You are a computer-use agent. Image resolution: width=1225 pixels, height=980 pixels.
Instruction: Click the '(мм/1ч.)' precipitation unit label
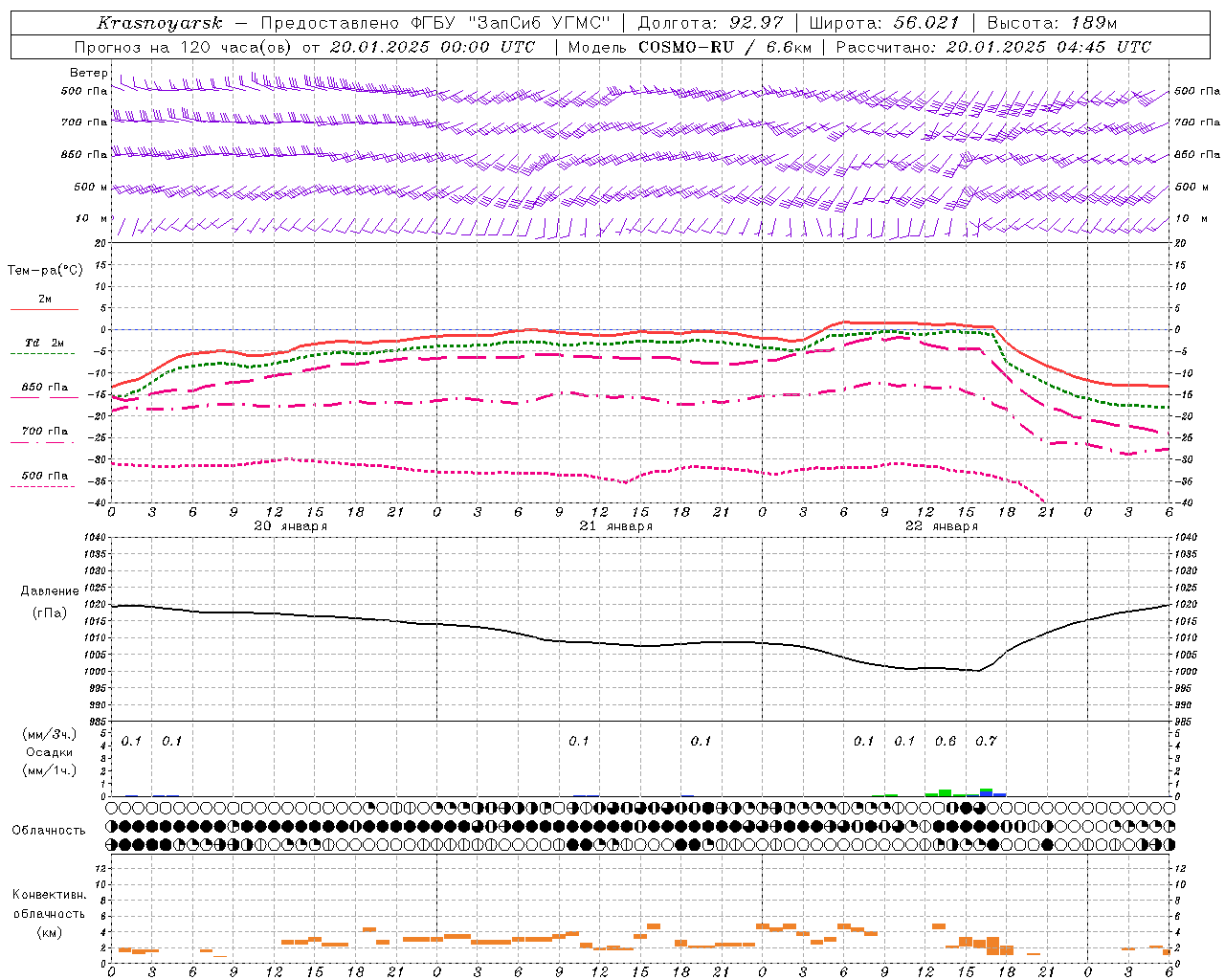coord(50,770)
